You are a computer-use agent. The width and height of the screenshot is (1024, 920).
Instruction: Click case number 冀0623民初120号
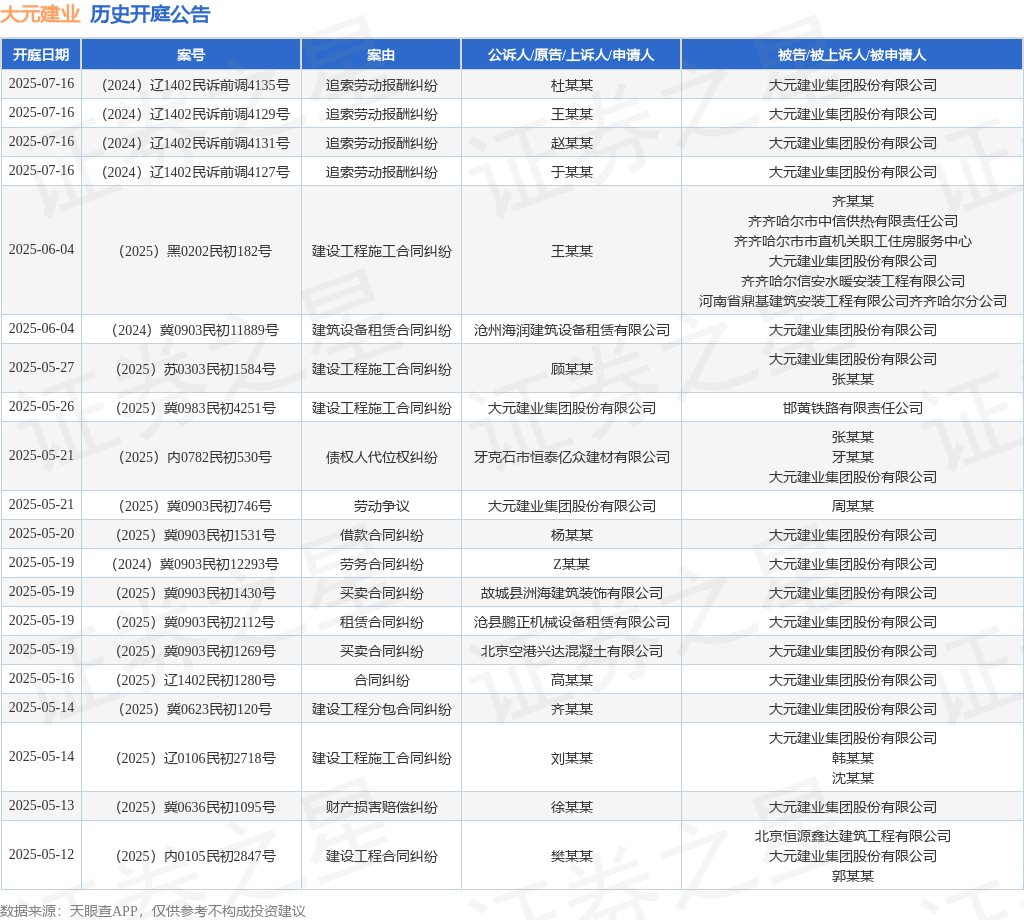[x=195, y=710]
